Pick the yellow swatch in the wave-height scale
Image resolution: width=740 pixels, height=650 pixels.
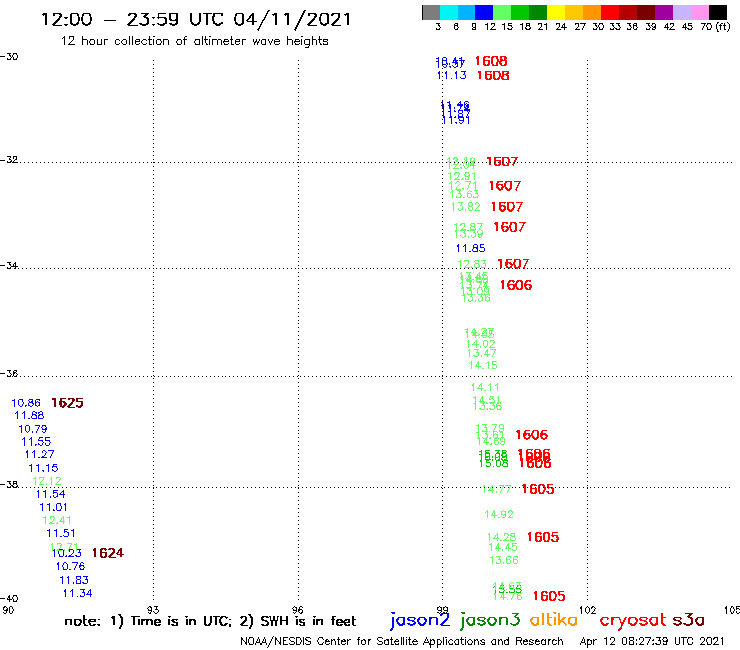(x=556, y=12)
